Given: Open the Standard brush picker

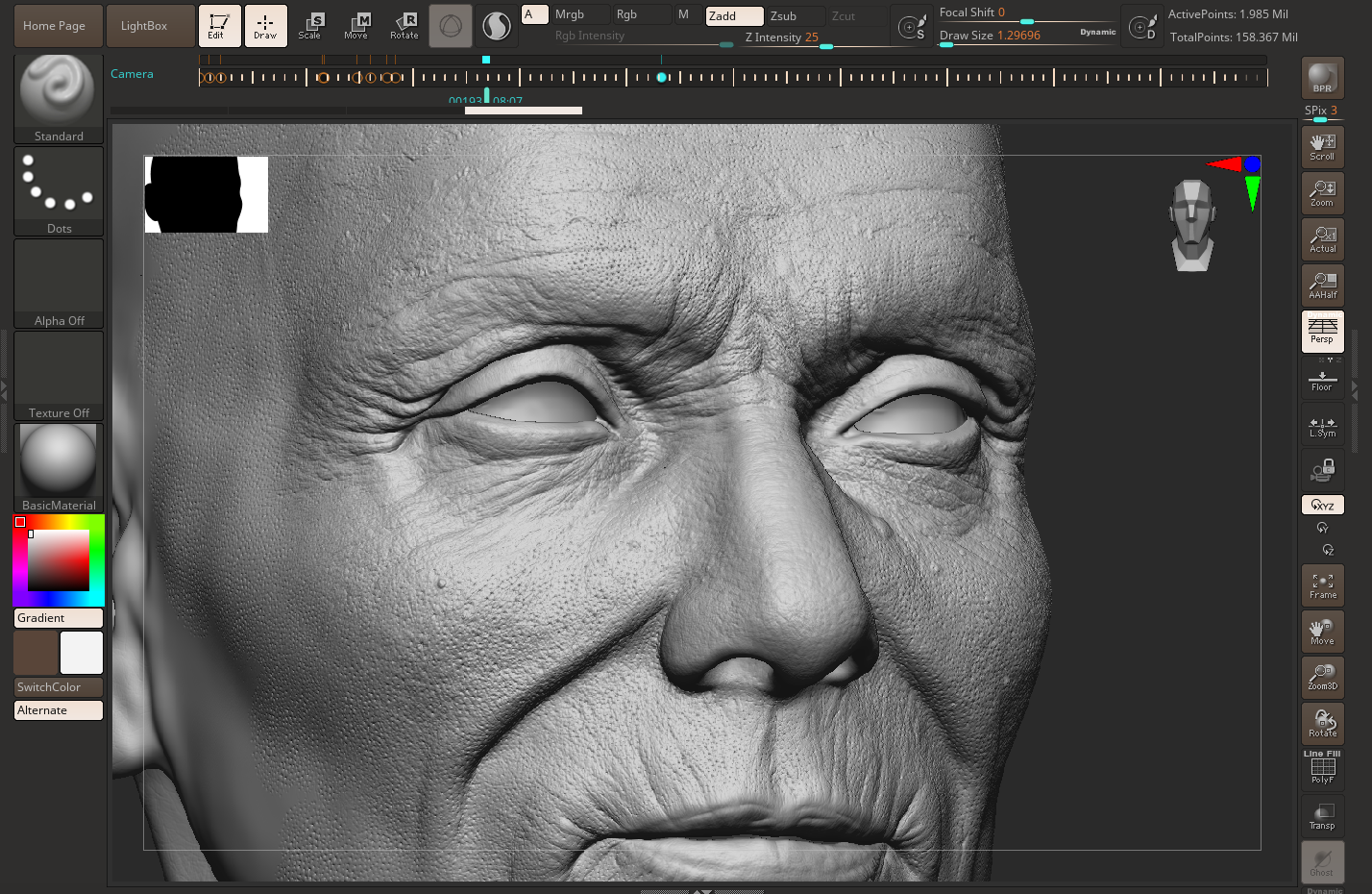Looking at the screenshot, I should click(59, 98).
